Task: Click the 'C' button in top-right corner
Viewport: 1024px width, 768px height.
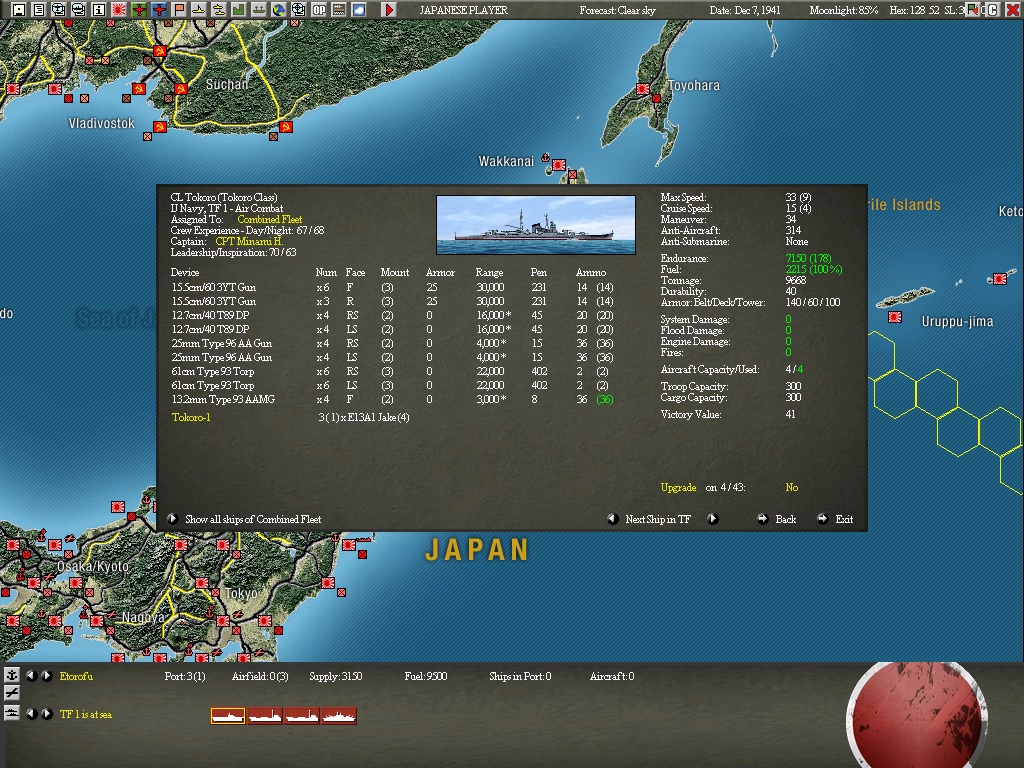Action: (993, 9)
